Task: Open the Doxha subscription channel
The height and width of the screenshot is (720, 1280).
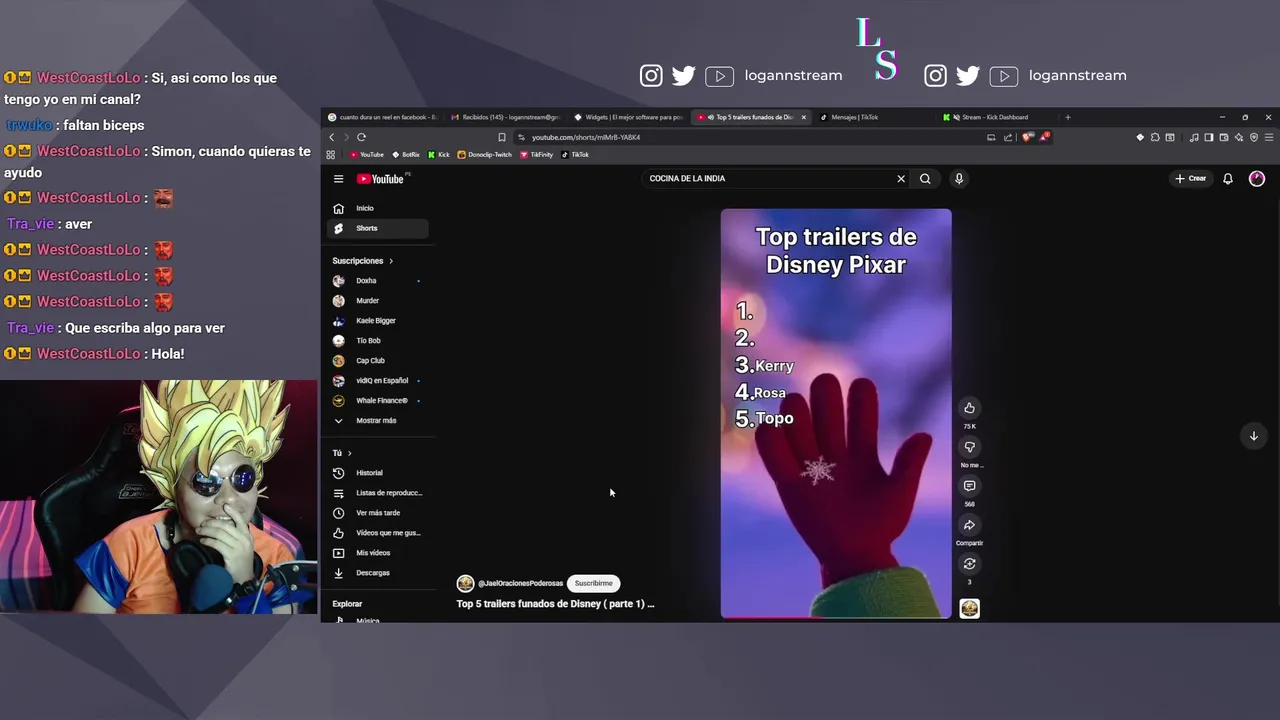Action: [379, 281]
